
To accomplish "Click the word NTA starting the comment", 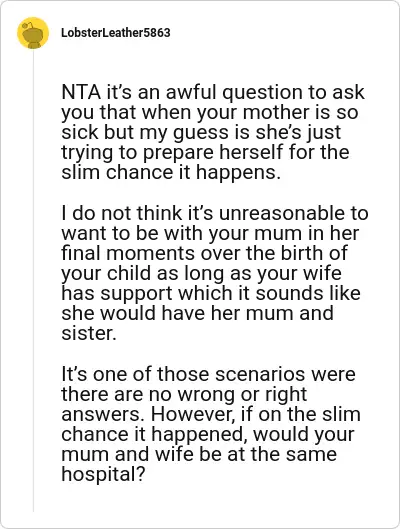I will pos(81,92).
